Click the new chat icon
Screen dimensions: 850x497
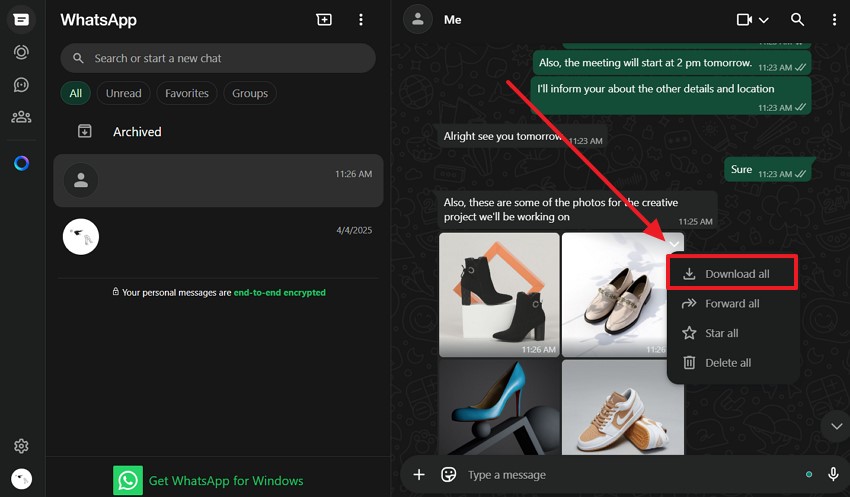click(324, 20)
